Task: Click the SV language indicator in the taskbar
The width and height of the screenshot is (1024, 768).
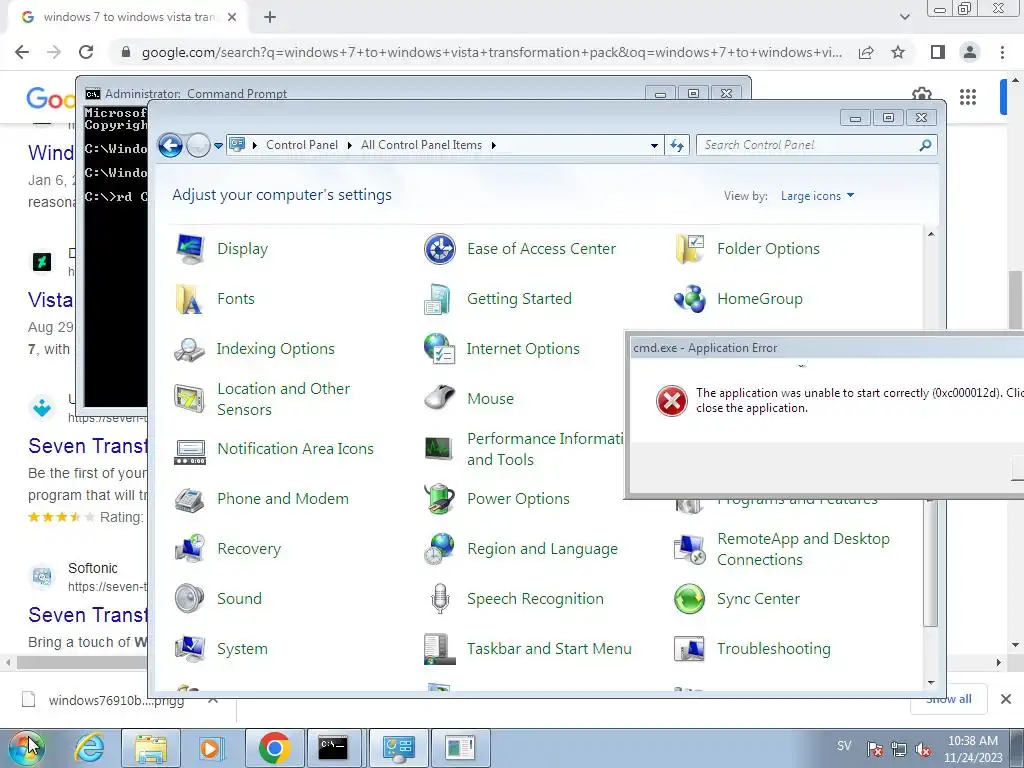Action: 844,746
